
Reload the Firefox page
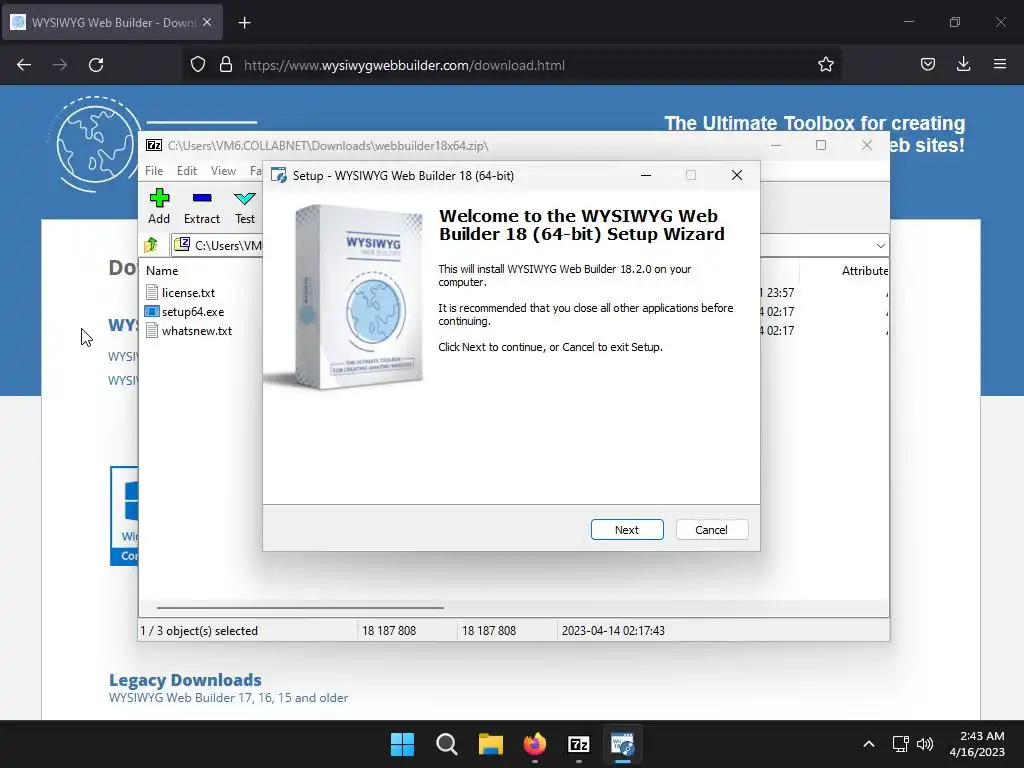[96, 65]
